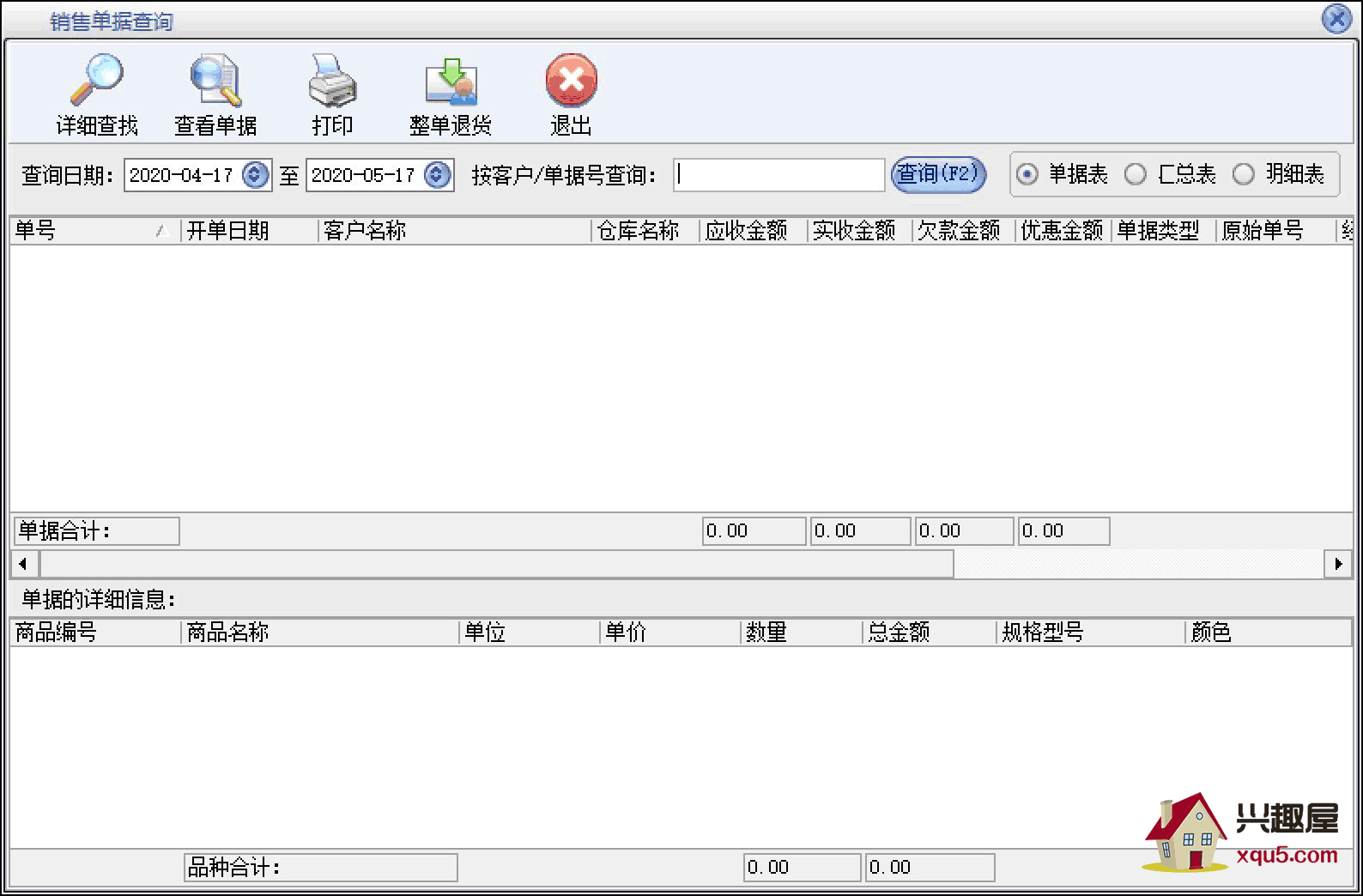Screen dimensions: 1363x896
Task: Select the 汇总表 radio button
Action: 1135,175
